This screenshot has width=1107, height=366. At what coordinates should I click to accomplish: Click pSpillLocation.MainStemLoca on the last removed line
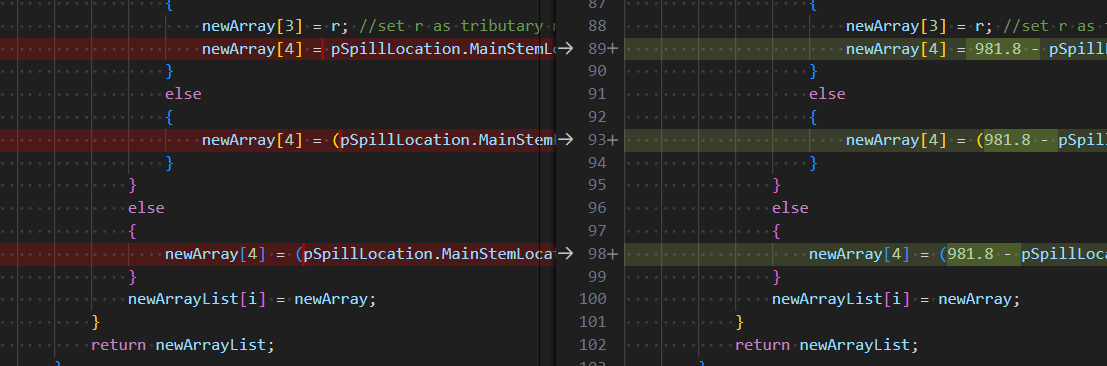pyautogui.click(x=429, y=254)
